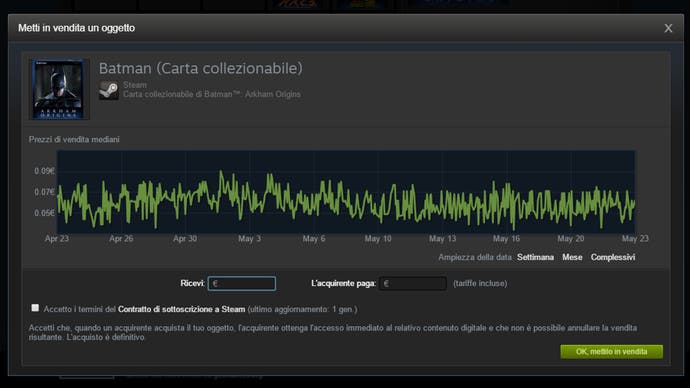690x388 pixels.
Task: Open the Batman Arkham Origins card image
Action: click(59, 89)
